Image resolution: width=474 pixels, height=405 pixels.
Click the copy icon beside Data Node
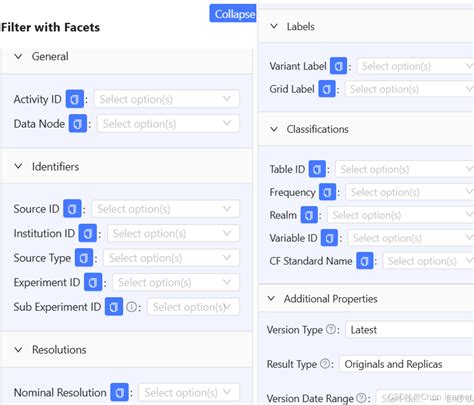click(x=78, y=124)
